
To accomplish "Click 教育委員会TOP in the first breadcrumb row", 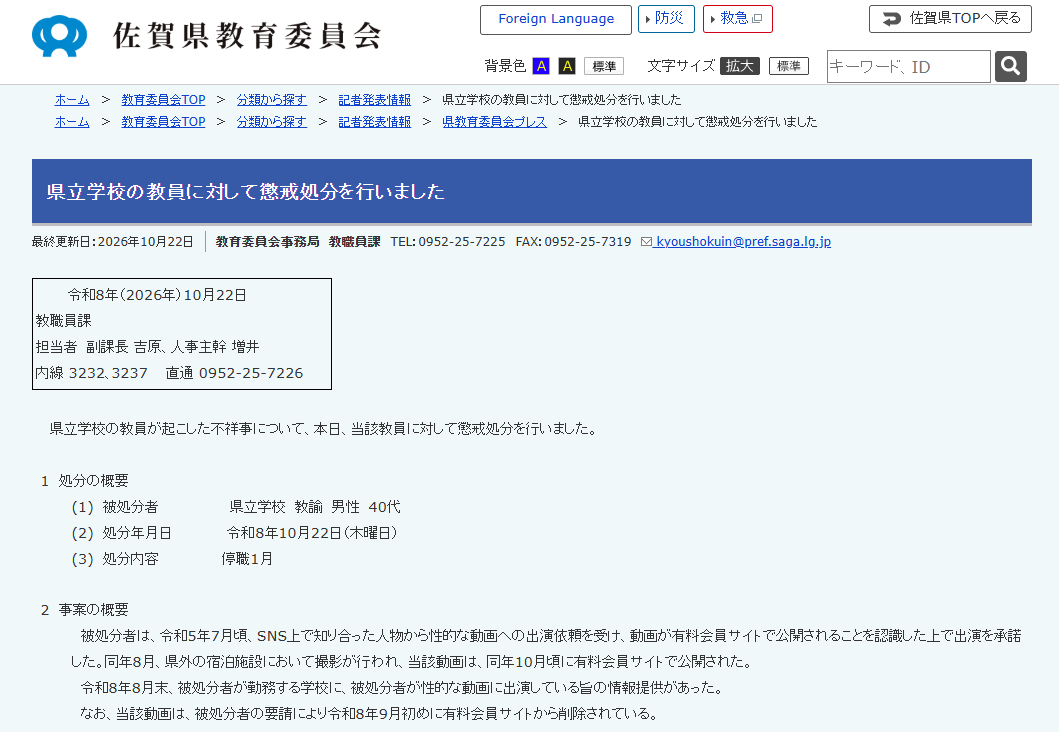I will pos(163,100).
